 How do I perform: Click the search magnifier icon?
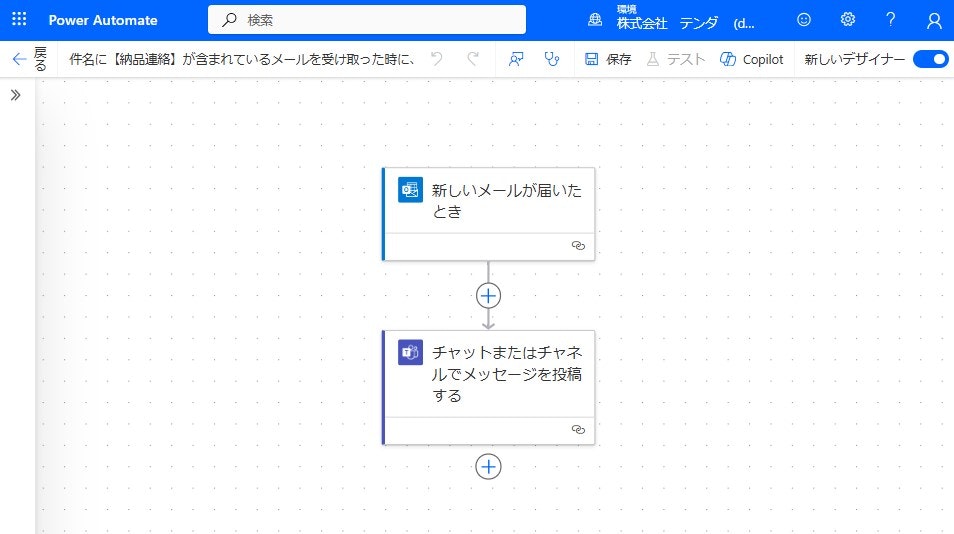[229, 20]
